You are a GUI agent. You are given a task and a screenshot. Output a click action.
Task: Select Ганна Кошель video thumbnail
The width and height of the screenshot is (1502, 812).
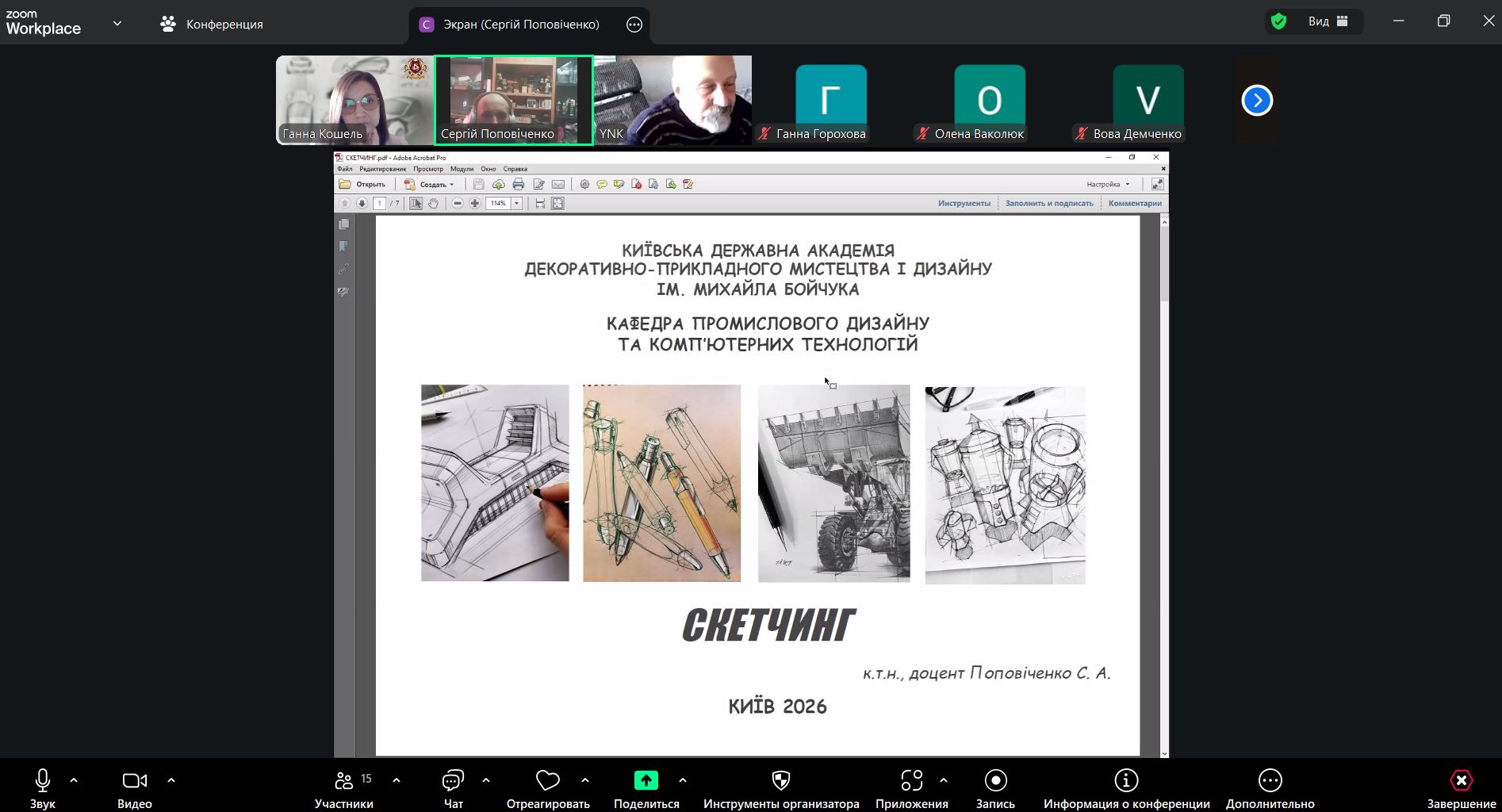point(354,100)
